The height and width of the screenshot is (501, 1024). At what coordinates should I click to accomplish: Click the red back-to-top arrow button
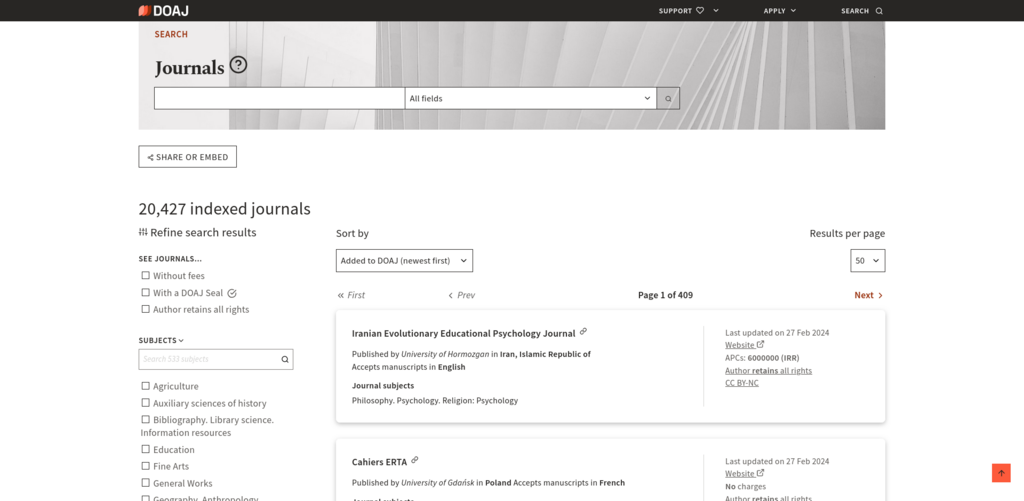(x=1001, y=473)
